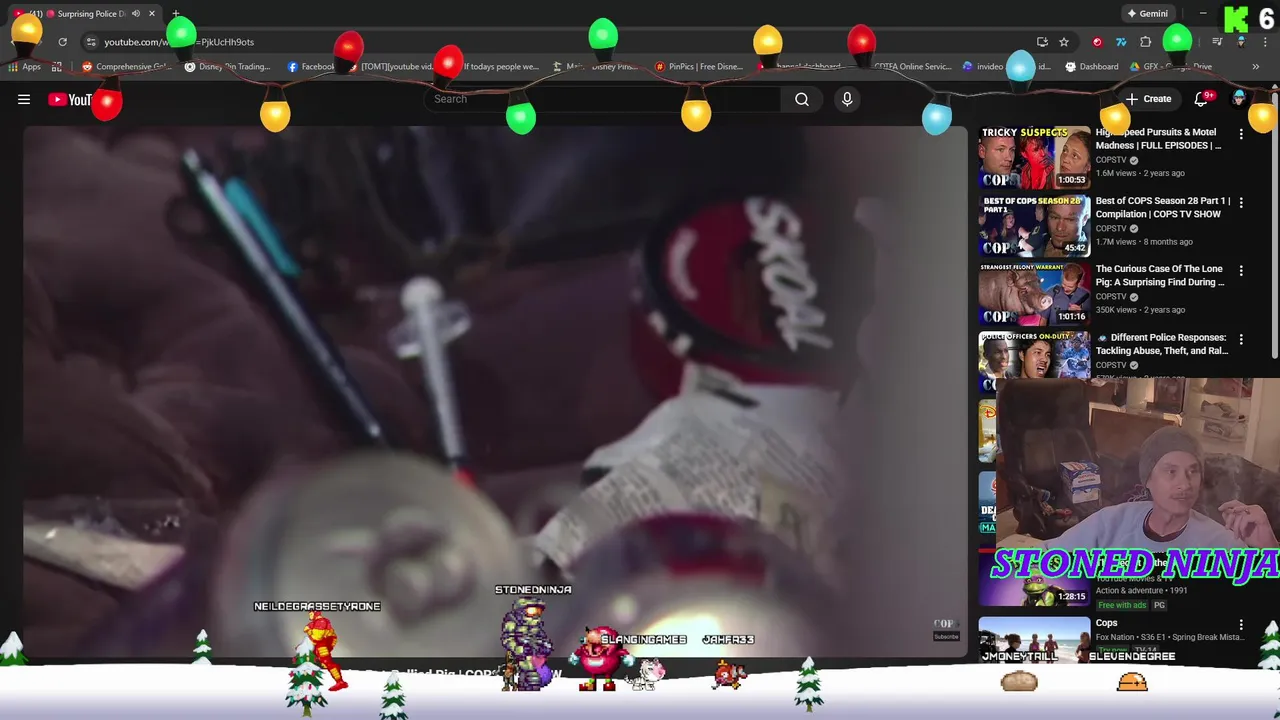
Task: Reload the page with refresh icon
Action: point(62,42)
